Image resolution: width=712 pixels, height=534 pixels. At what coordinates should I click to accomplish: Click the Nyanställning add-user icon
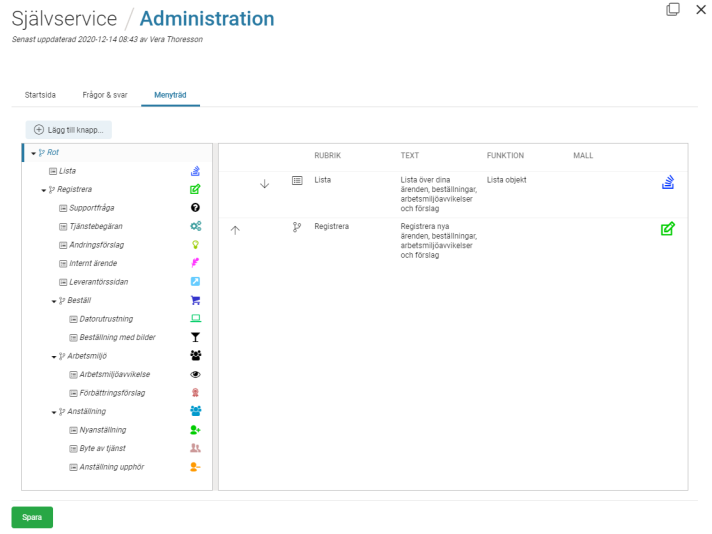click(196, 429)
